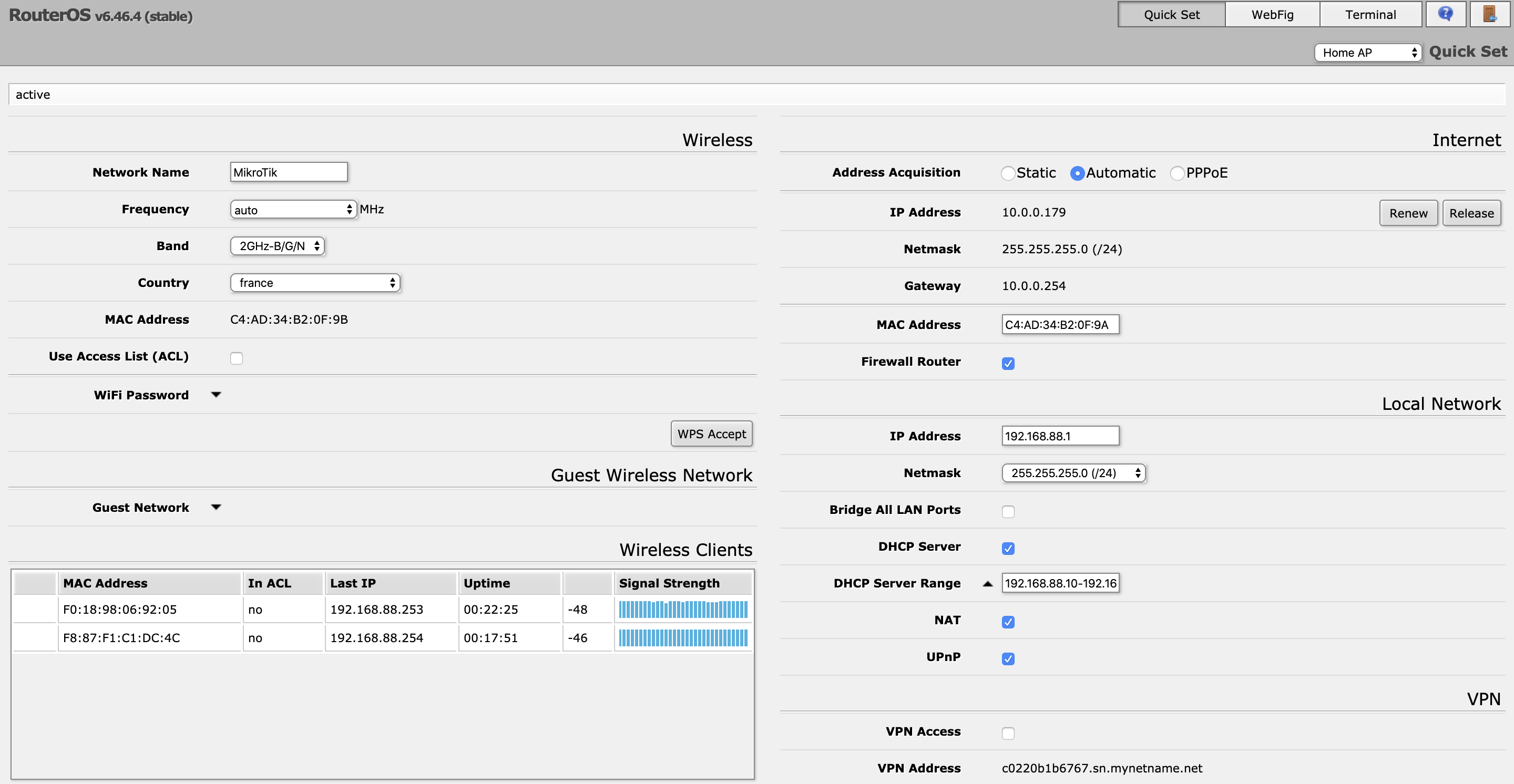The image size is (1514, 784).
Task: Disable the Firewall Router checkbox
Action: coord(1008,364)
